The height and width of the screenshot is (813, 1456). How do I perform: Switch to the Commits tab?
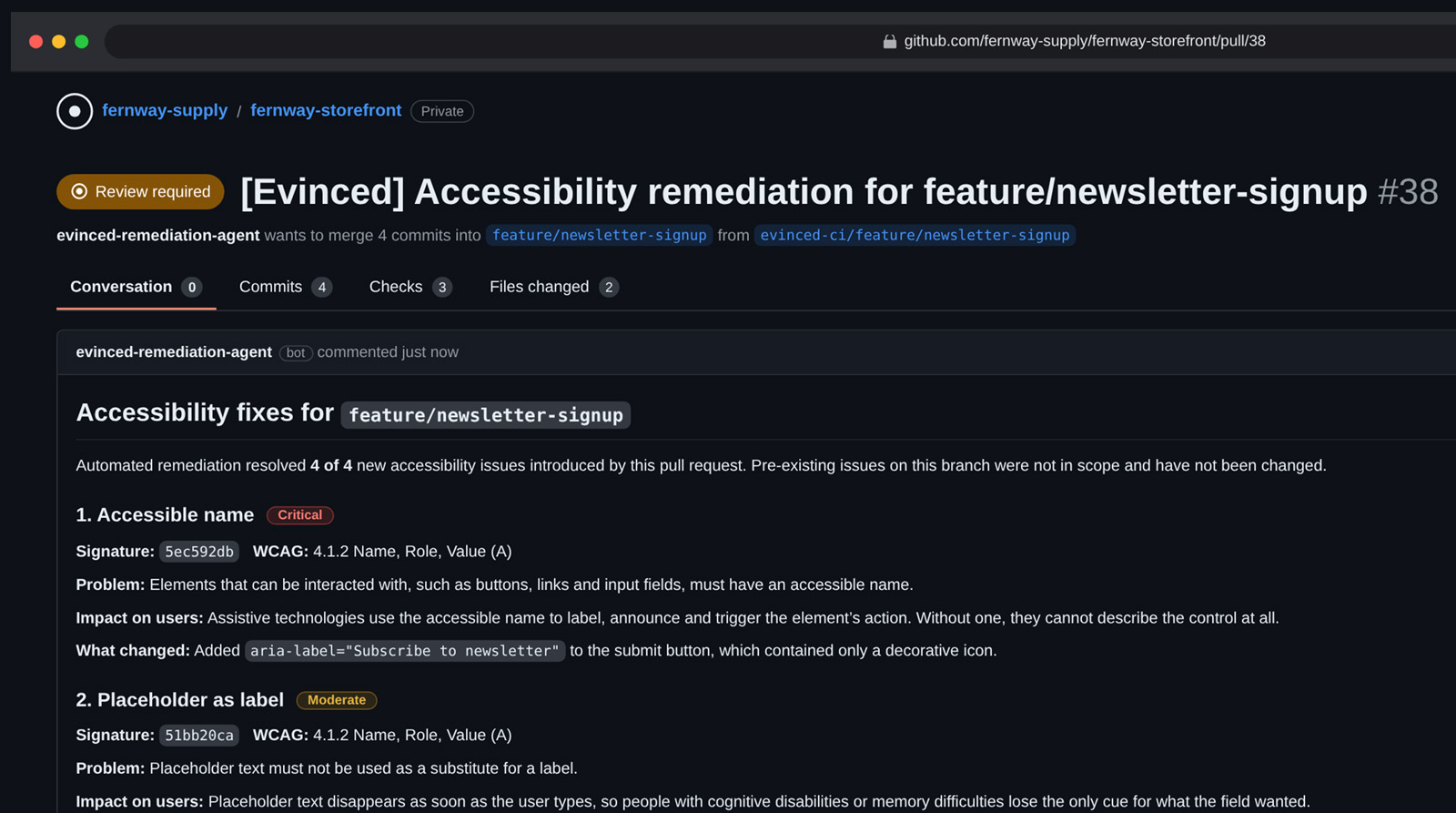[285, 287]
